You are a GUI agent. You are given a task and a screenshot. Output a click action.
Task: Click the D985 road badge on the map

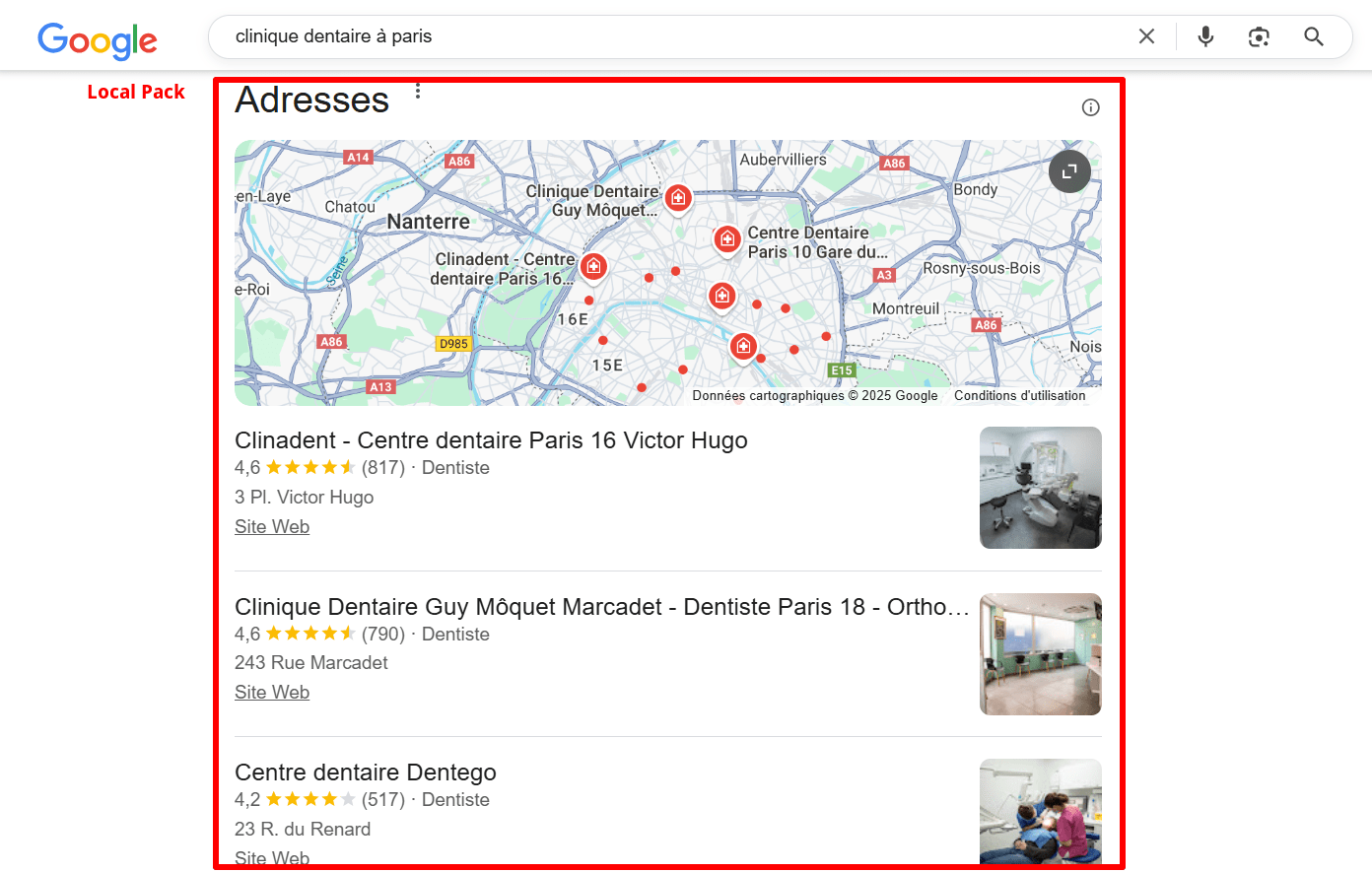click(x=453, y=344)
